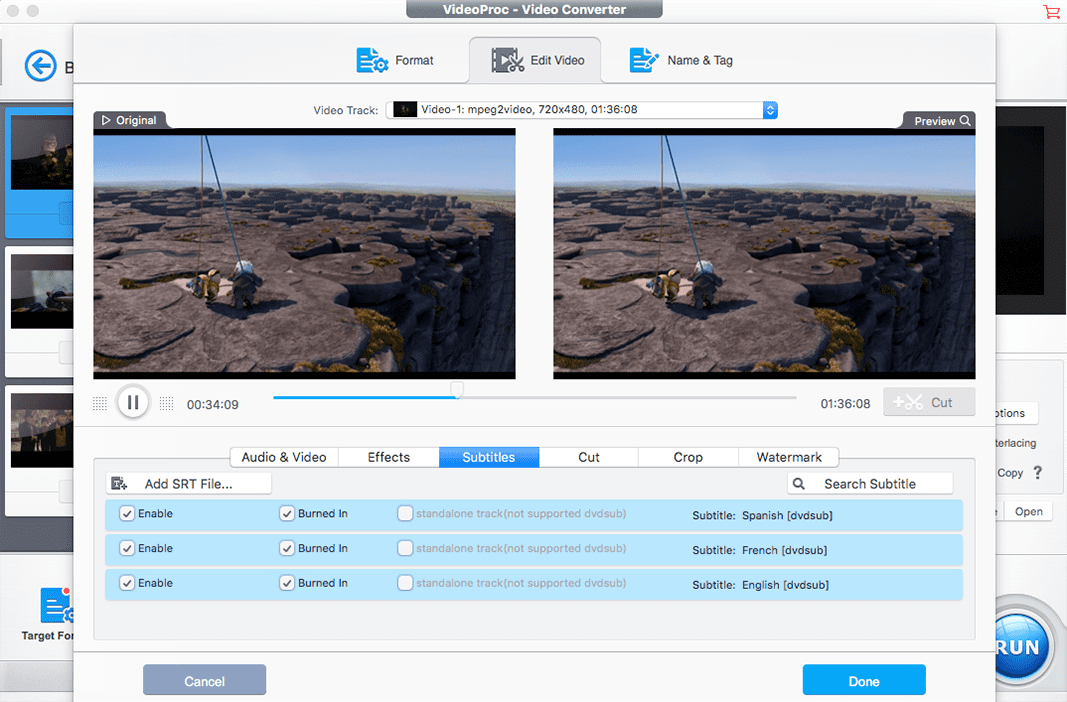The image size is (1067, 702).
Task: Click the Cancel button
Action: (x=204, y=680)
